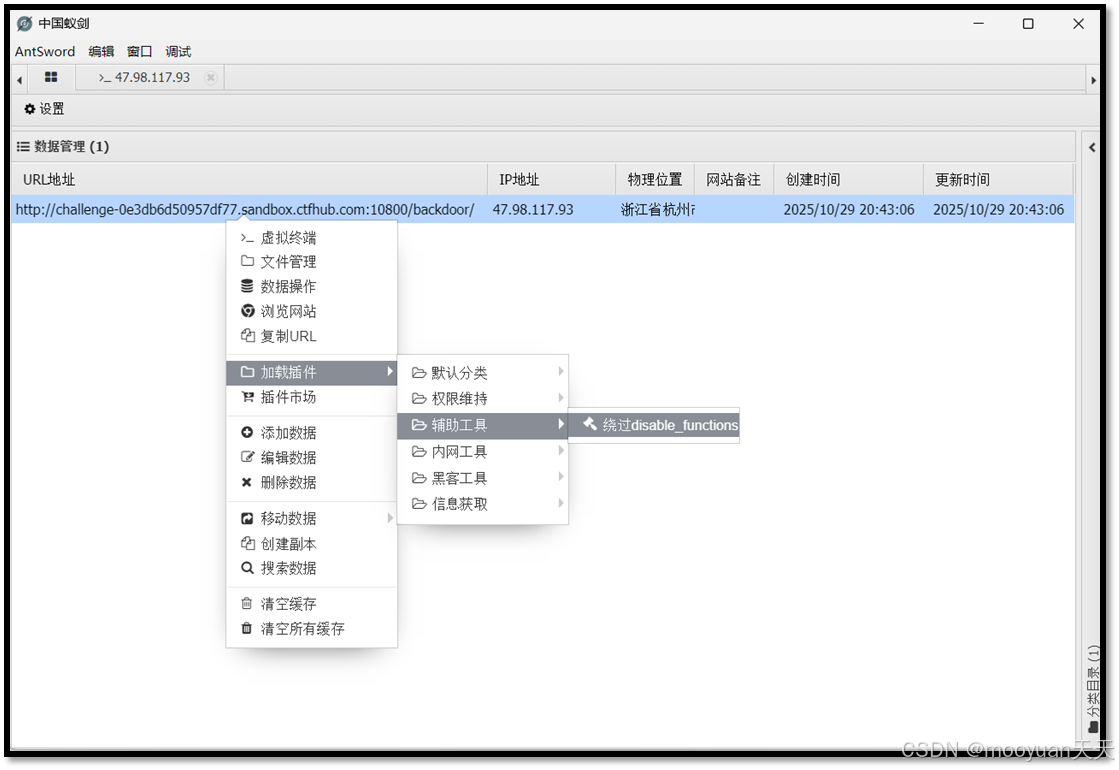Click the folder icon beside 黑客工具
Image resolution: width=1119 pixels, height=770 pixels.
(419, 478)
